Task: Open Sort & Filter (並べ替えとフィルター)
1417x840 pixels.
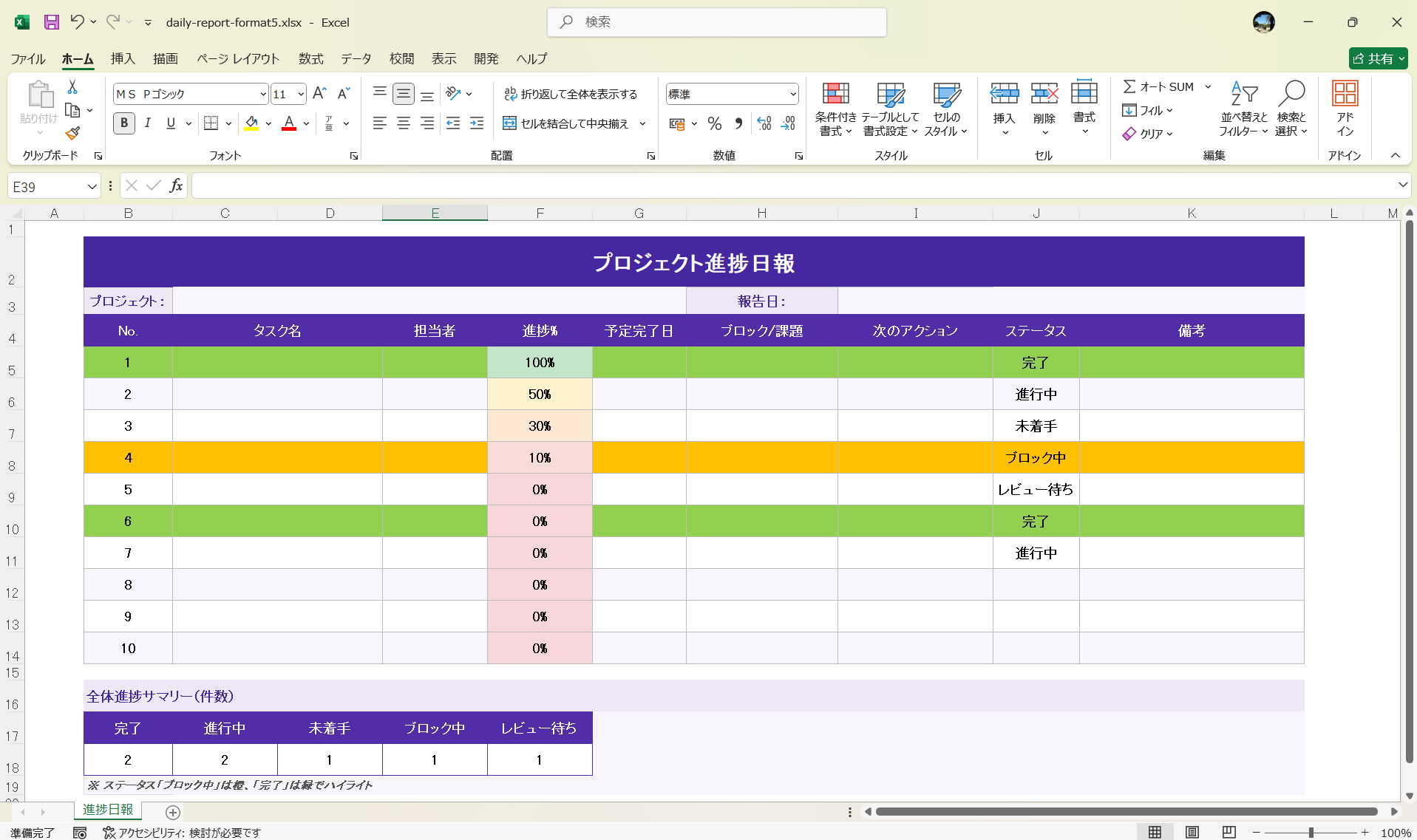Action: tap(1243, 109)
